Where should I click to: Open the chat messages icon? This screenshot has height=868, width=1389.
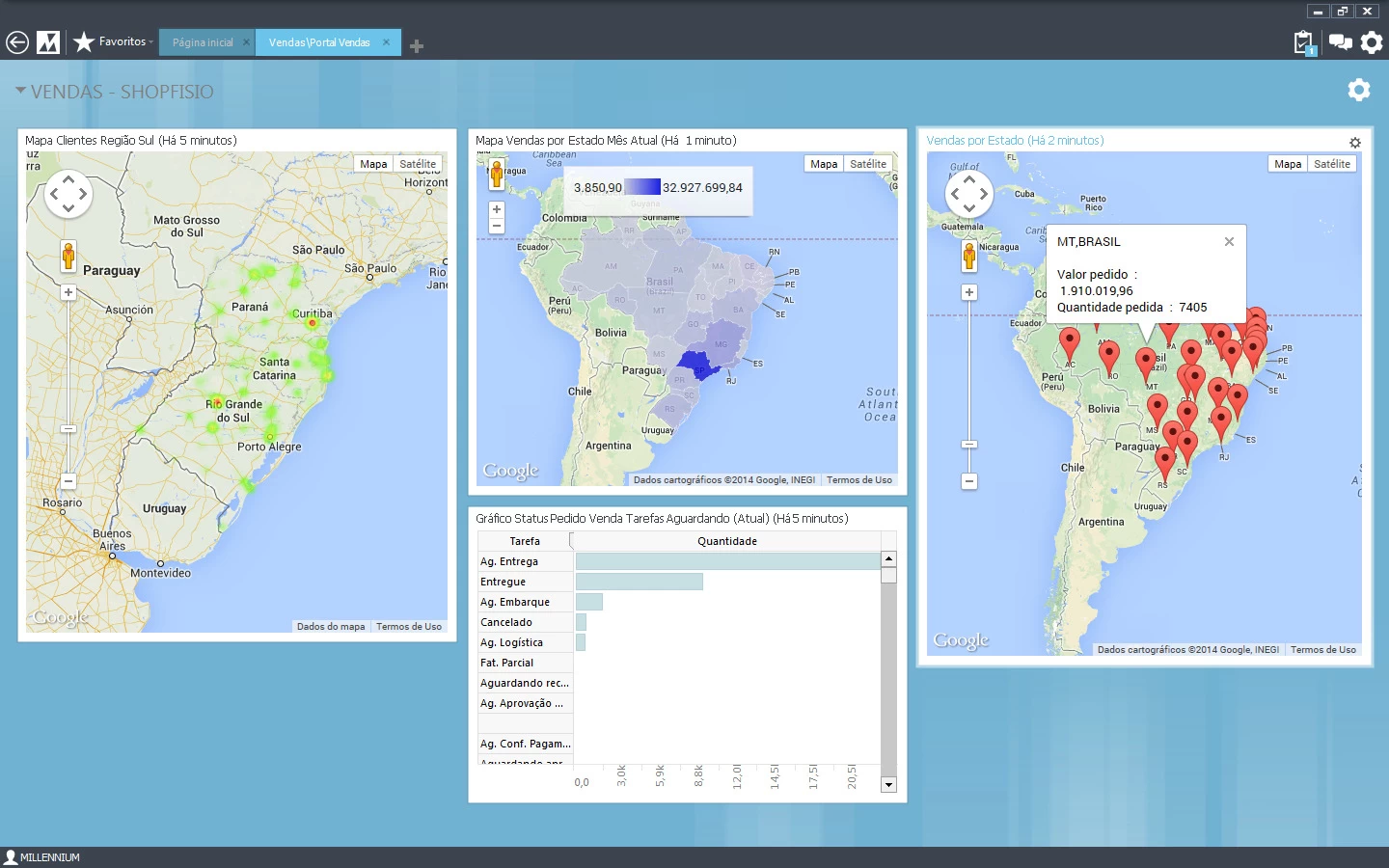[x=1340, y=41]
